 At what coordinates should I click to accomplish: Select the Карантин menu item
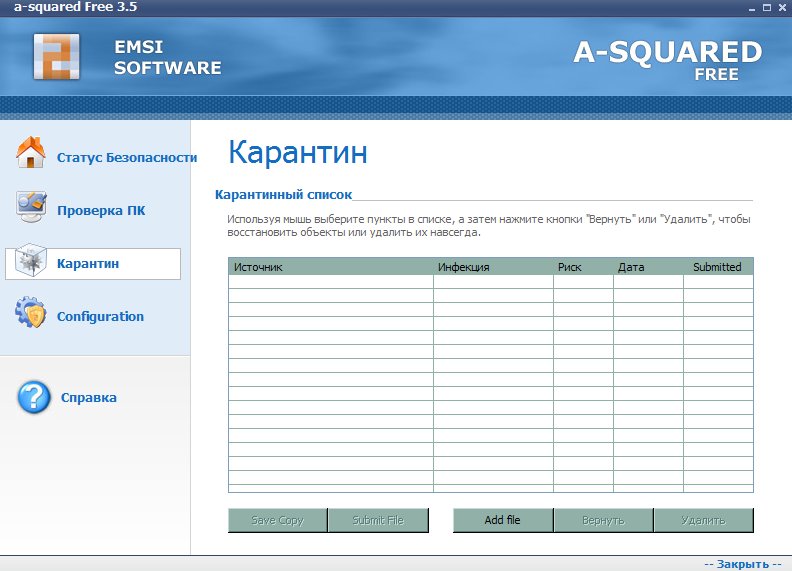coord(93,264)
